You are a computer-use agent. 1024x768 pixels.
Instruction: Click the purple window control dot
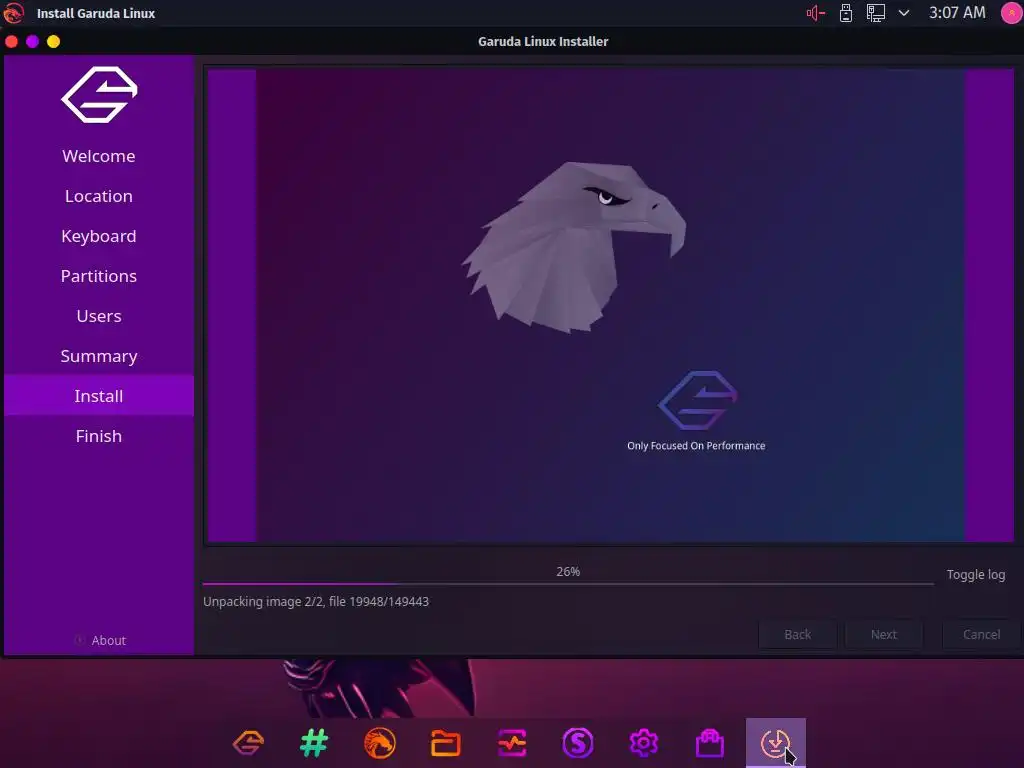(33, 42)
